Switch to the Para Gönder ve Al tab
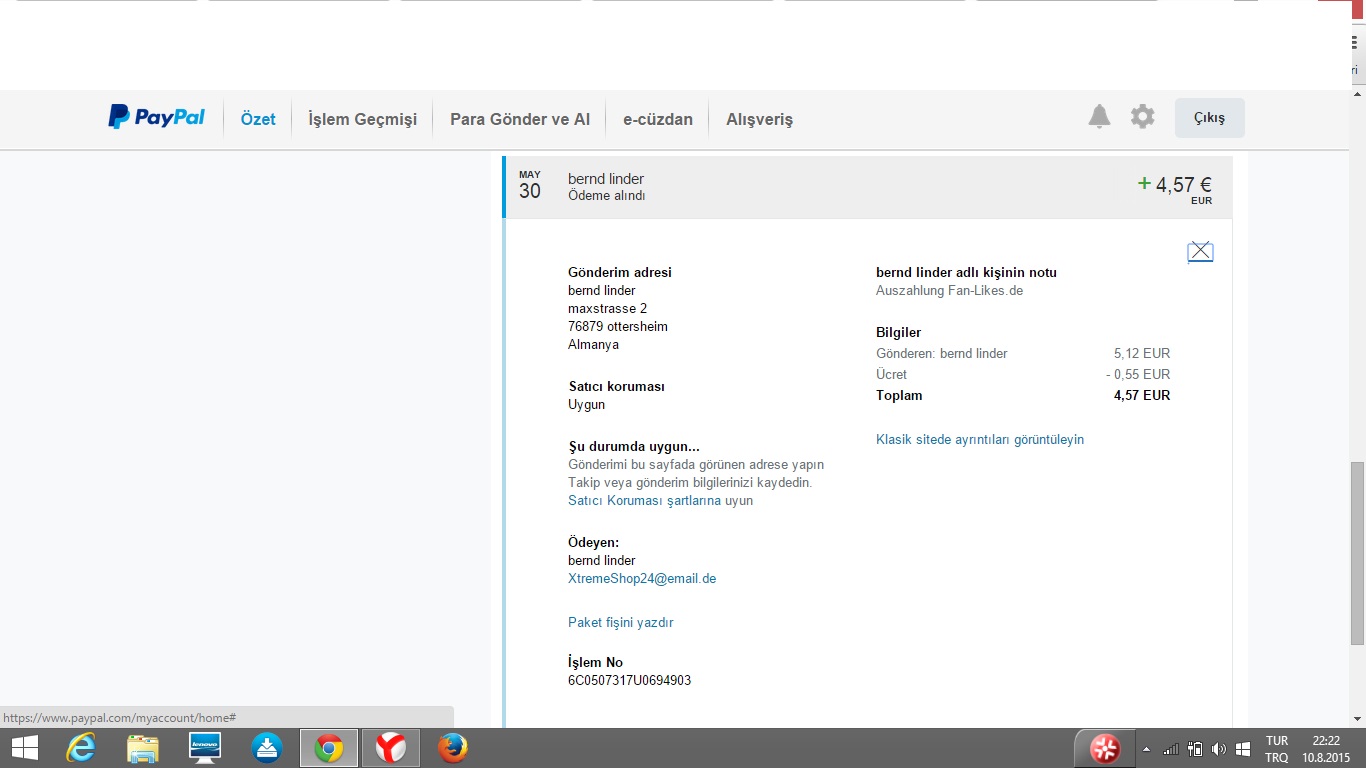Image resolution: width=1366 pixels, height=768 pixels. (520, 119)
